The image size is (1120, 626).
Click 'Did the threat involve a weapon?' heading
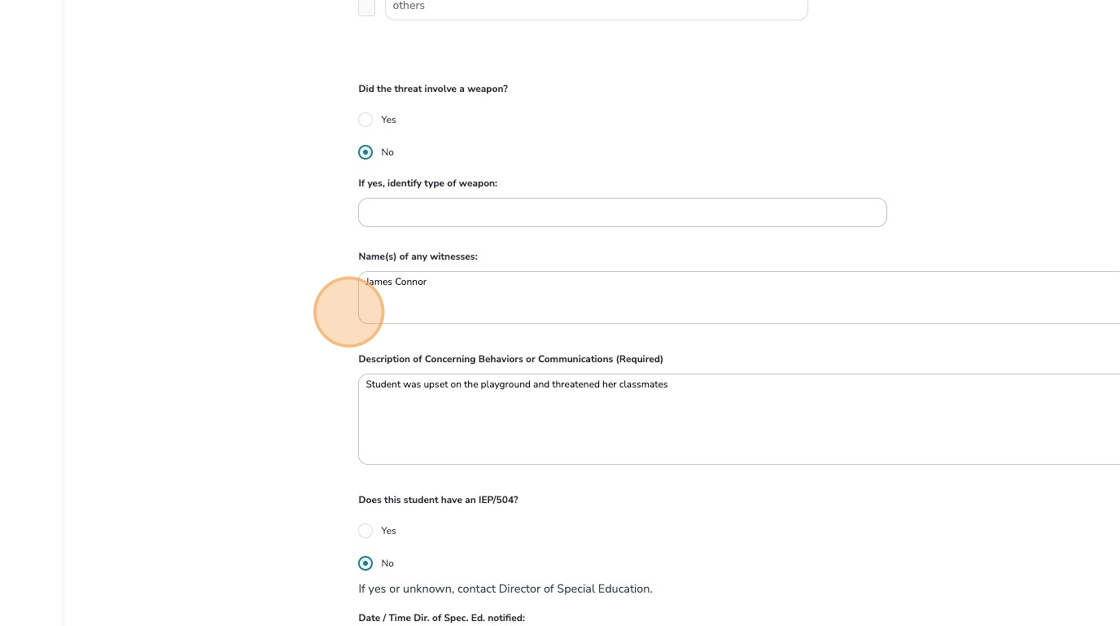(433, 89)
